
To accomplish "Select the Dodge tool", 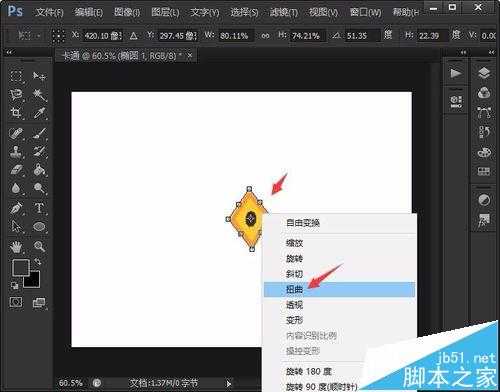I will coord(39,188).
